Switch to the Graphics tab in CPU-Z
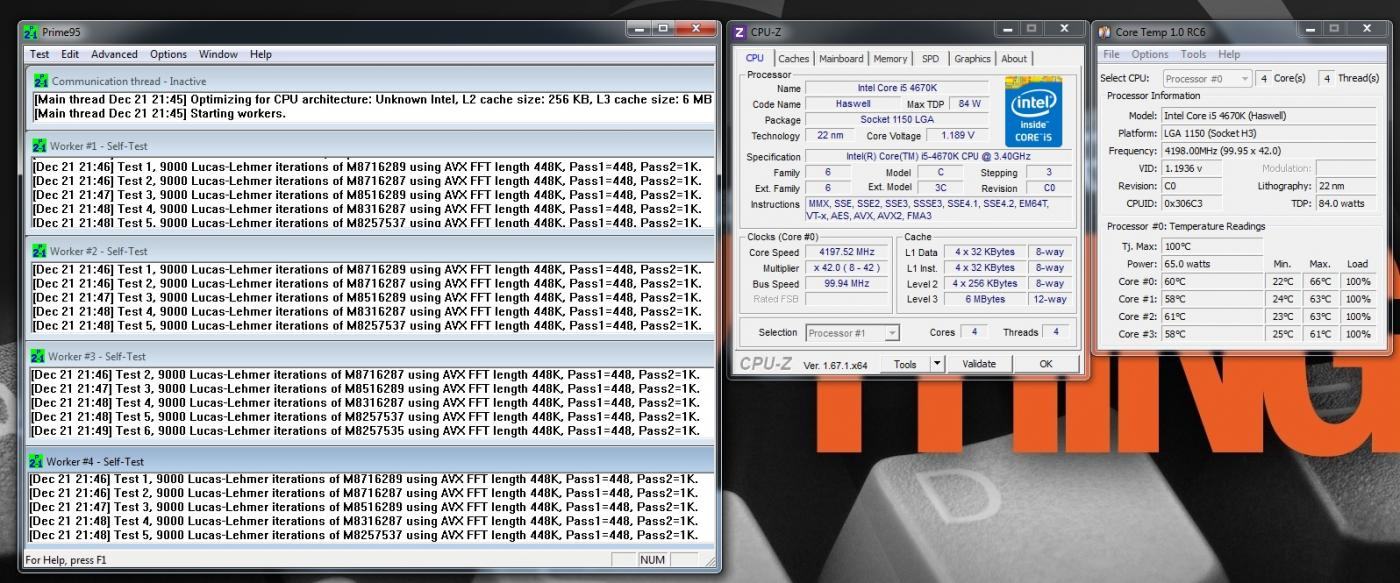1400x583 pixels. [x=972, y=59]
